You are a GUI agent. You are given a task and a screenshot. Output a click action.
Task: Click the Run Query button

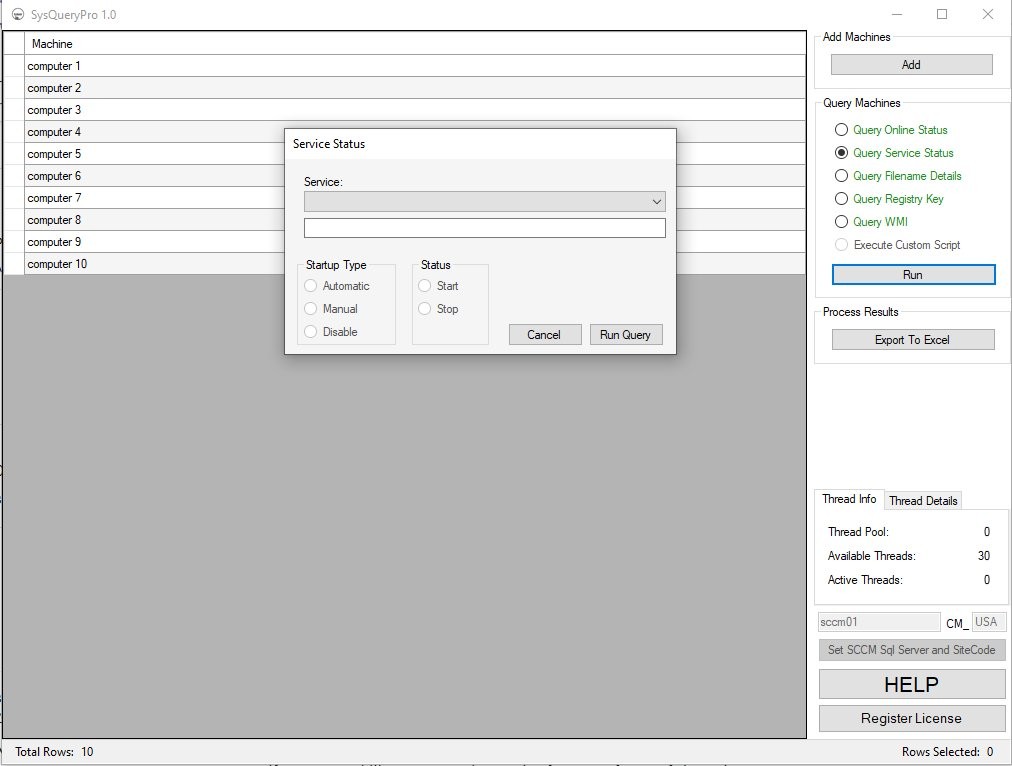(x=625, y=334)
